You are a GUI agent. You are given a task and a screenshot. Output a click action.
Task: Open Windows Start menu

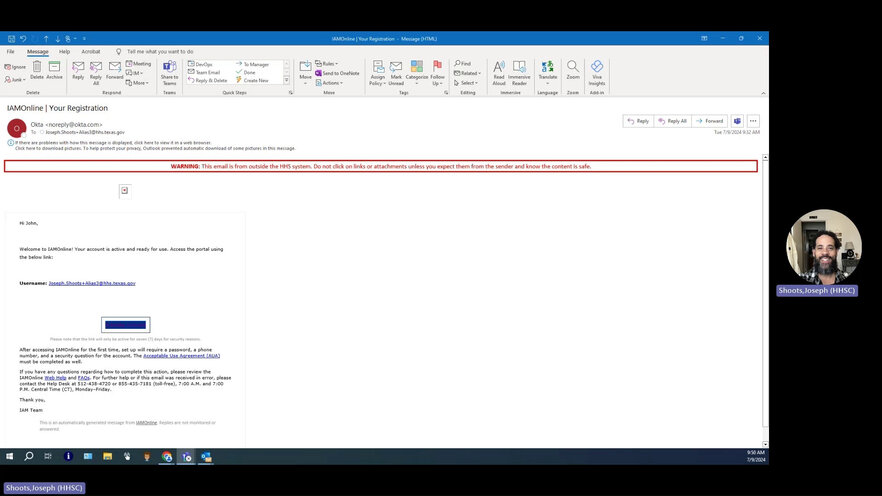10,456
